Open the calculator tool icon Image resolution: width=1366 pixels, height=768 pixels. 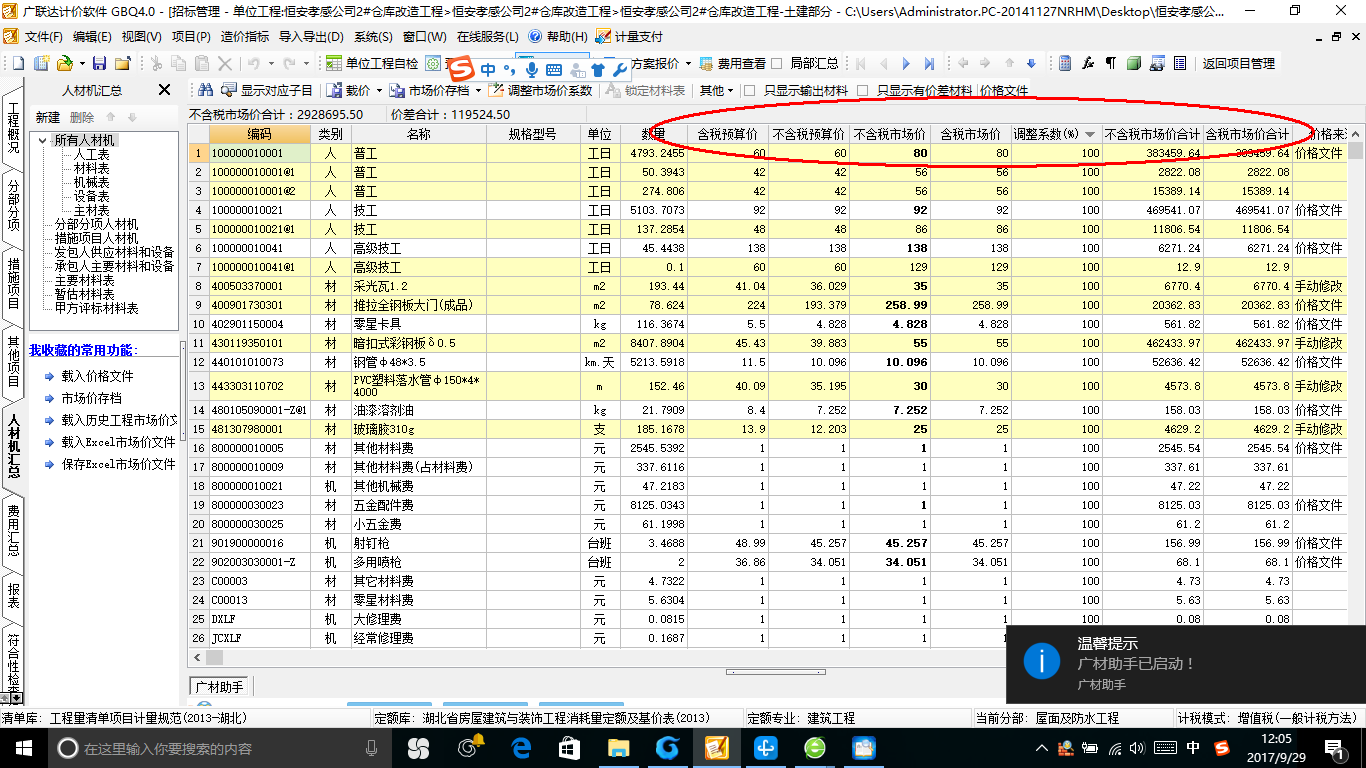coord(1065,63)
